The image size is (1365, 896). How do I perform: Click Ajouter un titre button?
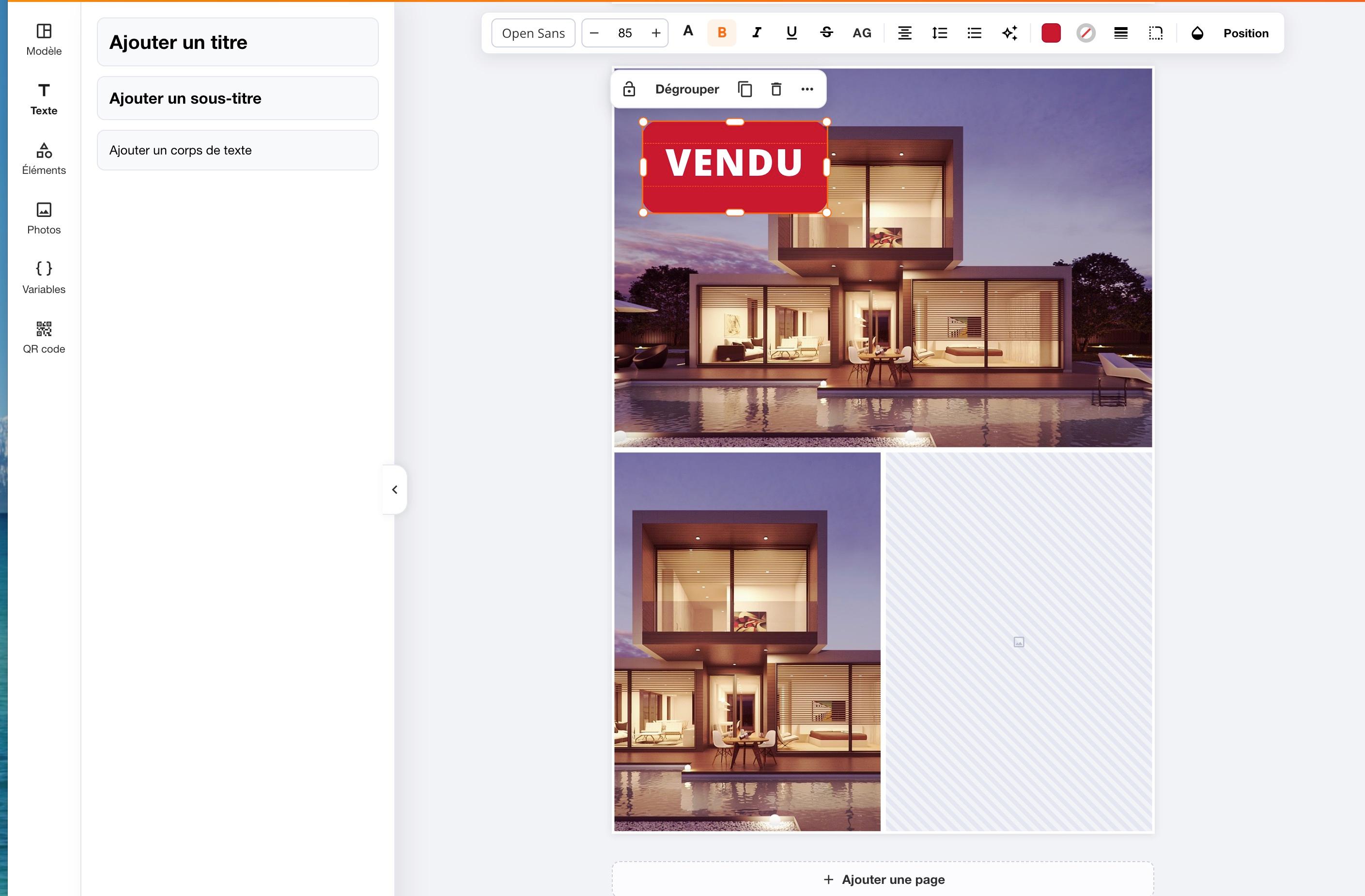(237, 42)
